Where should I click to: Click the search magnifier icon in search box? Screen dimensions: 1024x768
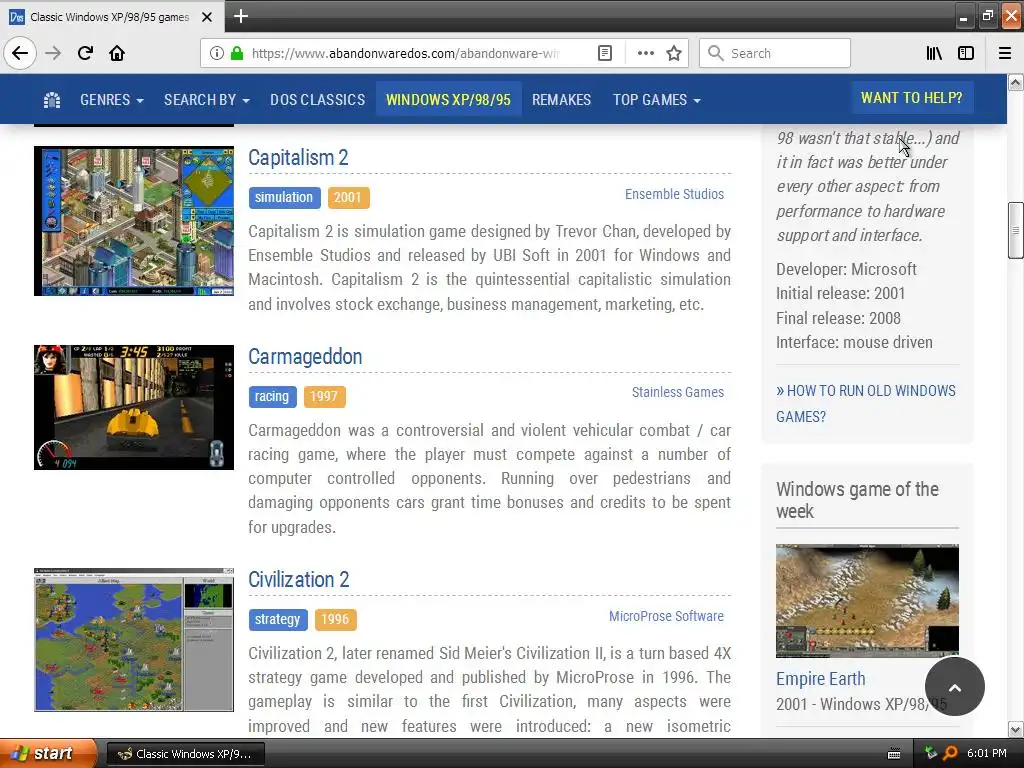coord(716,53)
